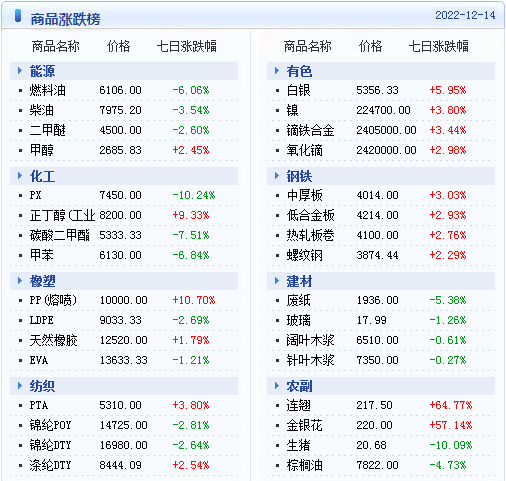The height and width of the screenshot is (481, 506).
Task: Select the 针叶木浆 commodity
Action: pos(310,360)
